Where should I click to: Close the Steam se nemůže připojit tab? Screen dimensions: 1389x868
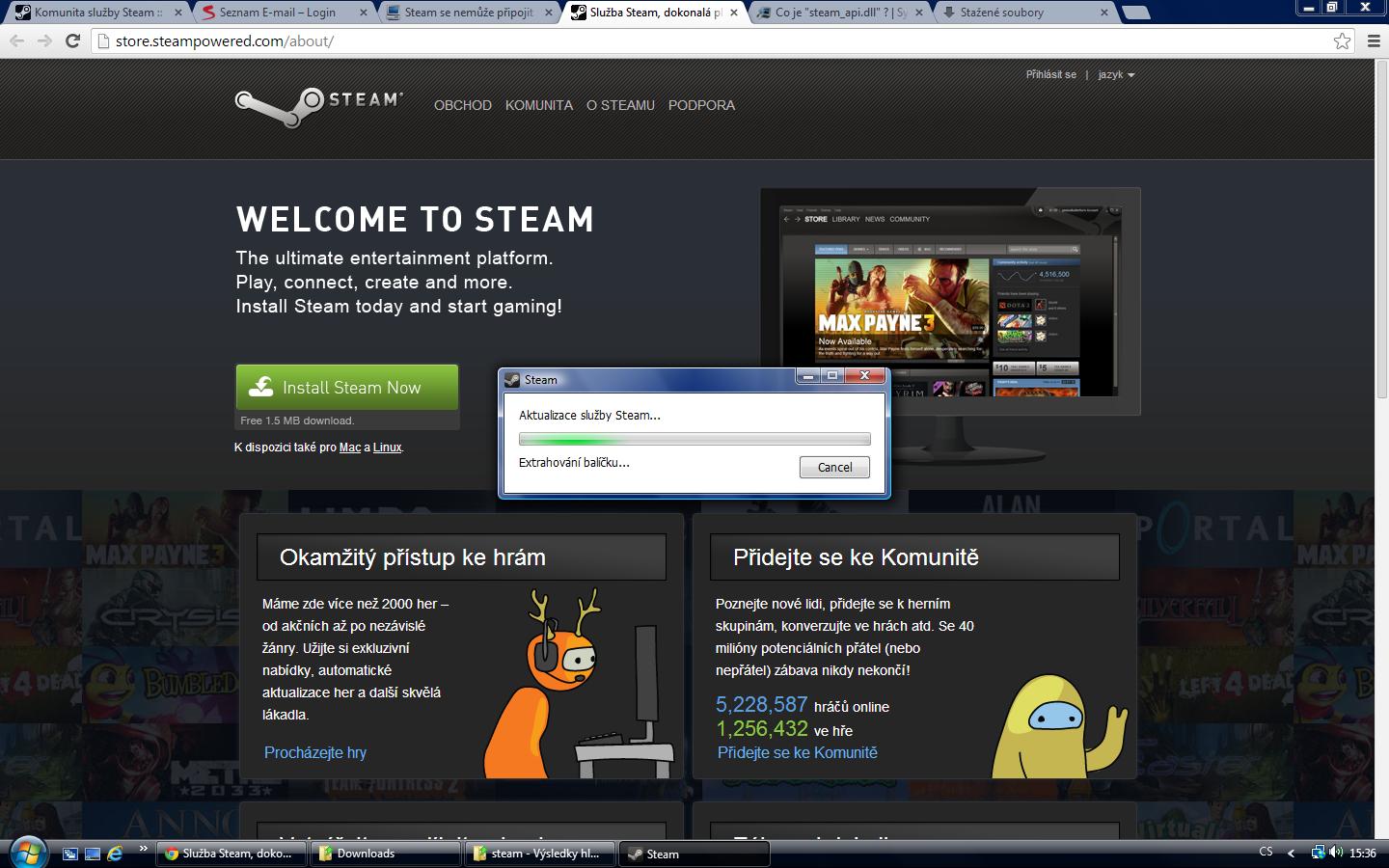(x=549, y=13)
